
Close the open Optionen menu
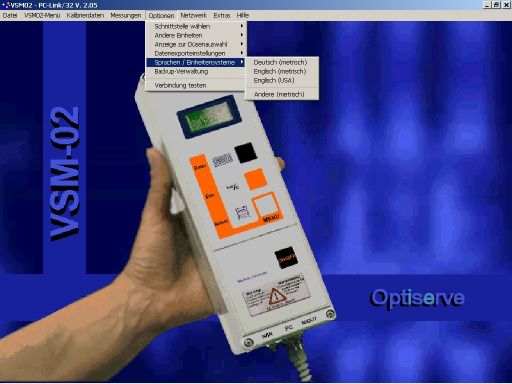pyautogui.click(x=161, y=16)
